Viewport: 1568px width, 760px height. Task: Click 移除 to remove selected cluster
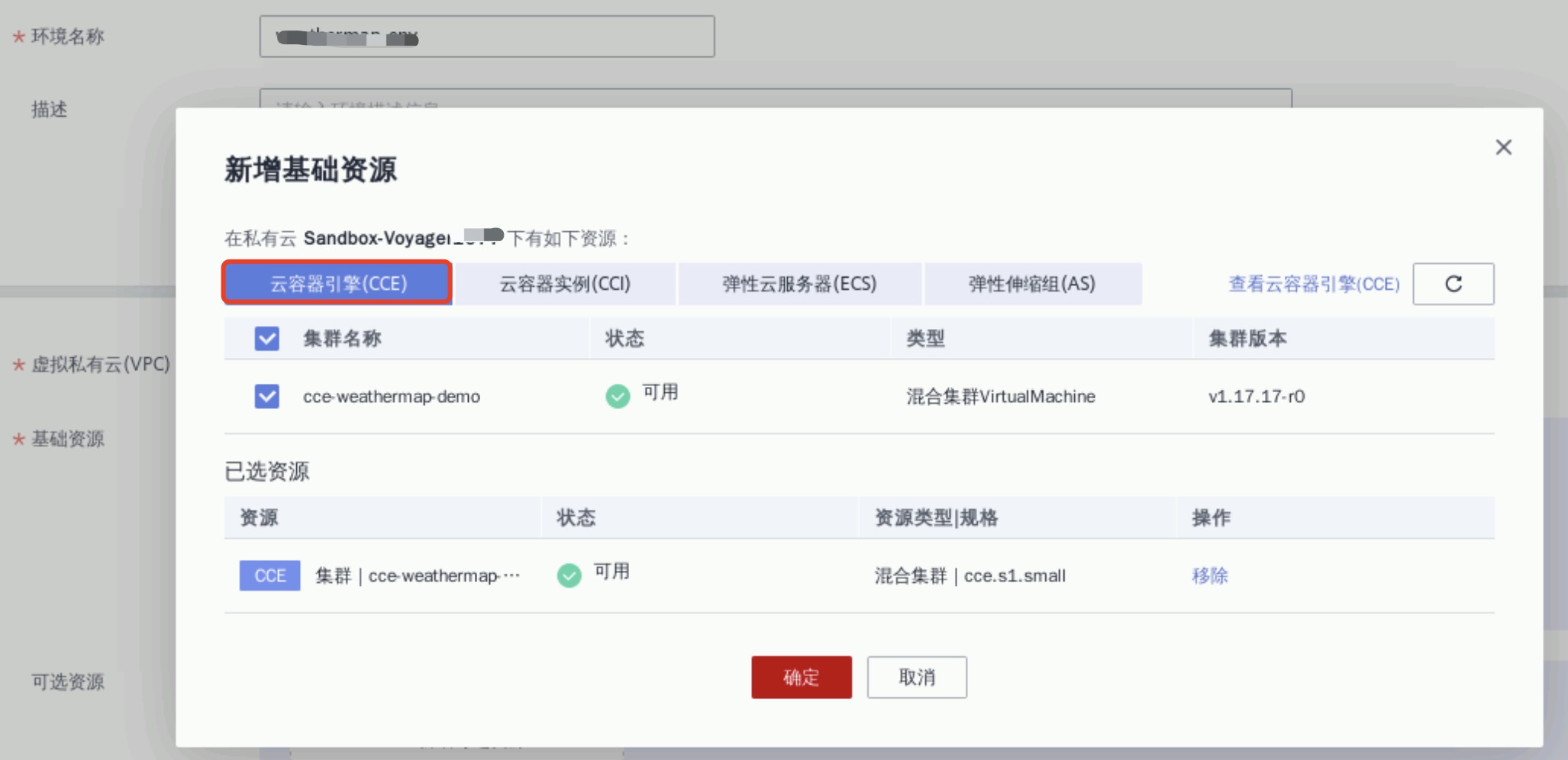point(1209,575)
